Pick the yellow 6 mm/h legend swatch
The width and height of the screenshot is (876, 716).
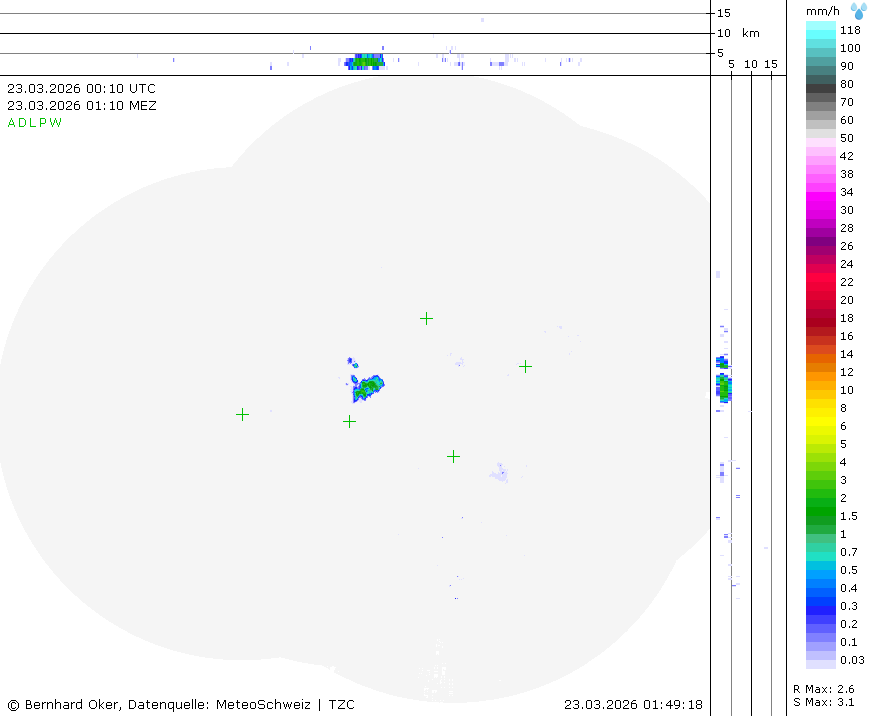(x=821, y=426)
